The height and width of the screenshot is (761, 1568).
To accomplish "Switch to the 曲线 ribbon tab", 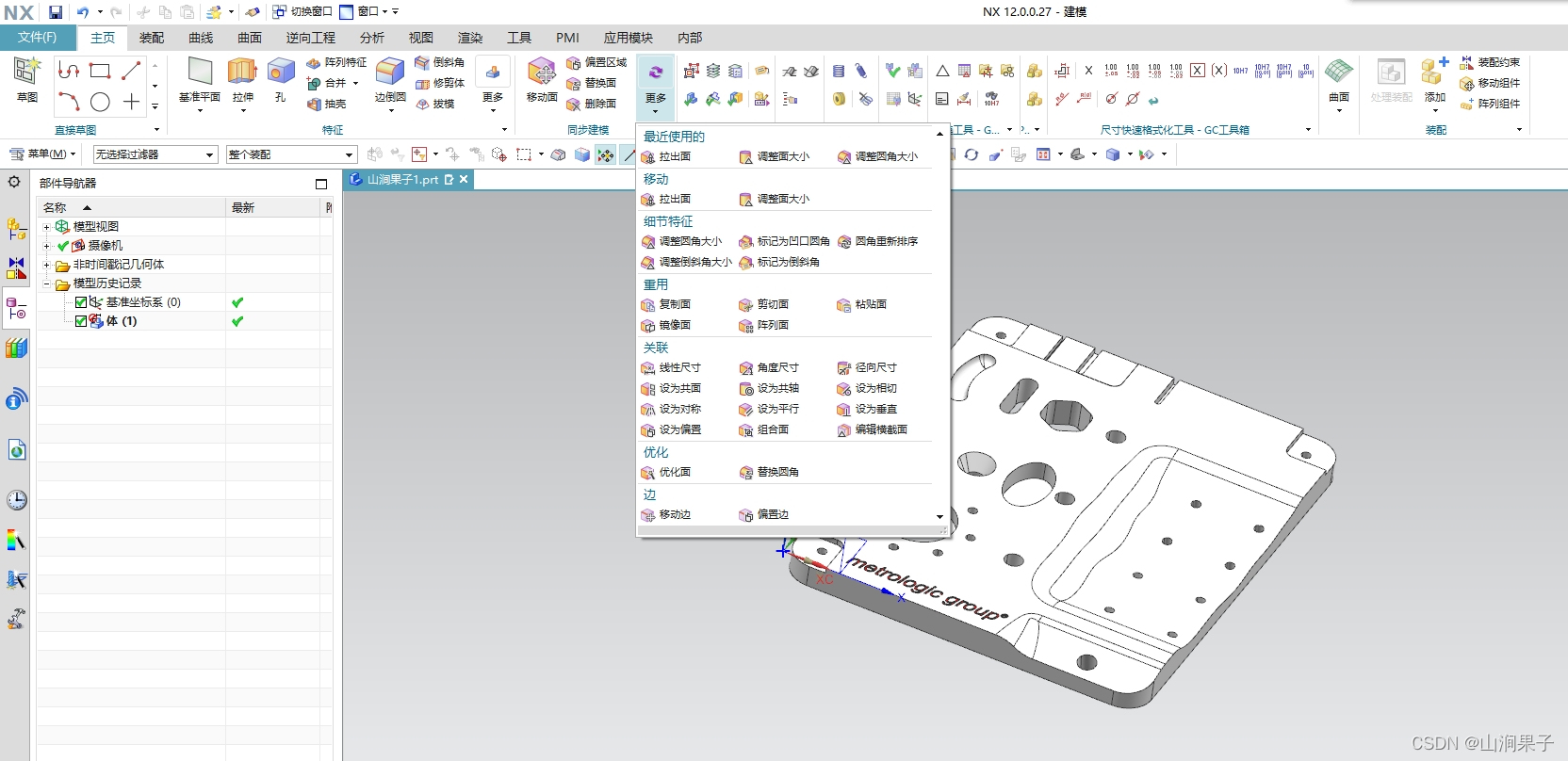I will click(201, 38).
